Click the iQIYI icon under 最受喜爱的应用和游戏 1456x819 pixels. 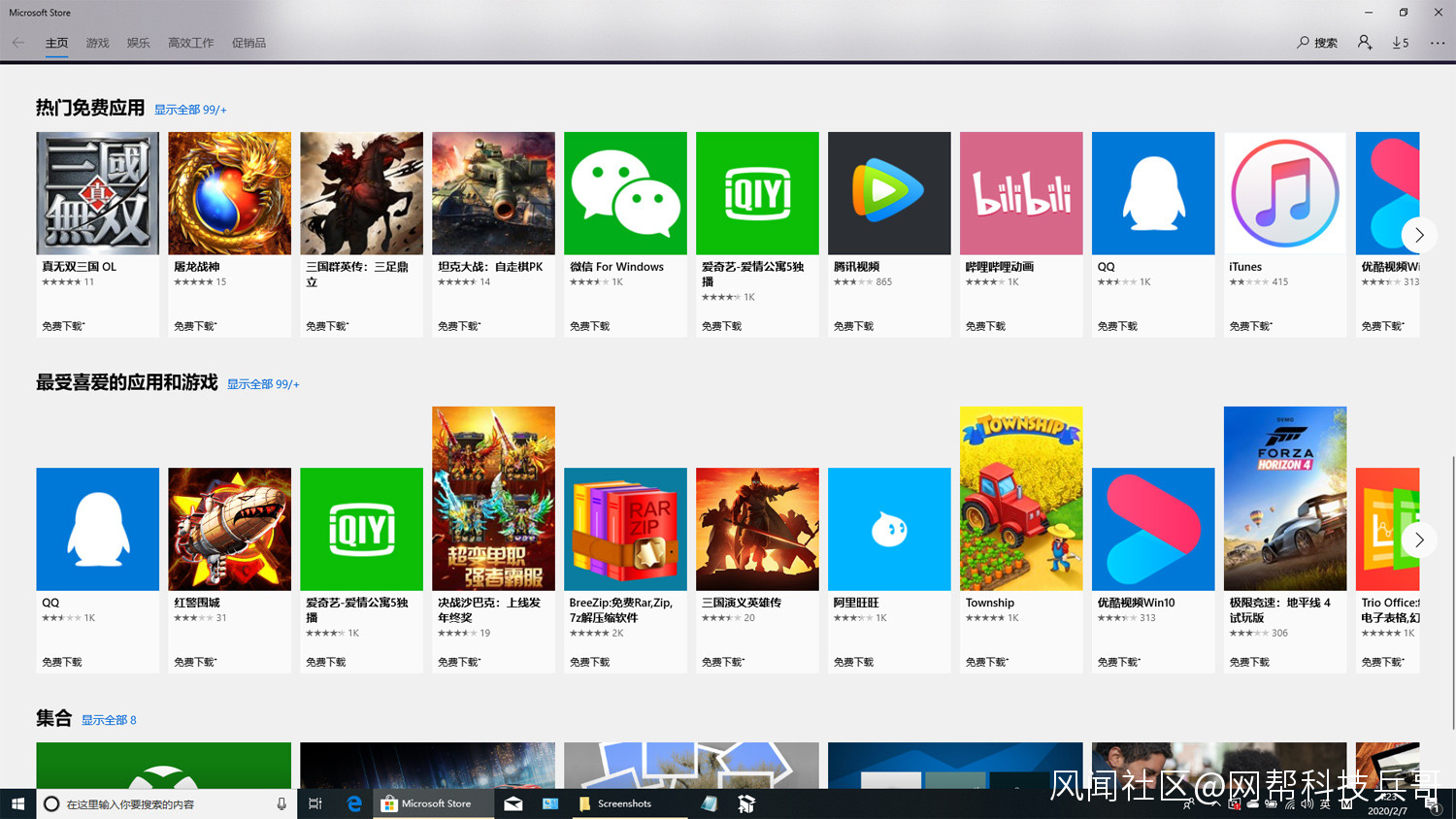tap(361, 529)
